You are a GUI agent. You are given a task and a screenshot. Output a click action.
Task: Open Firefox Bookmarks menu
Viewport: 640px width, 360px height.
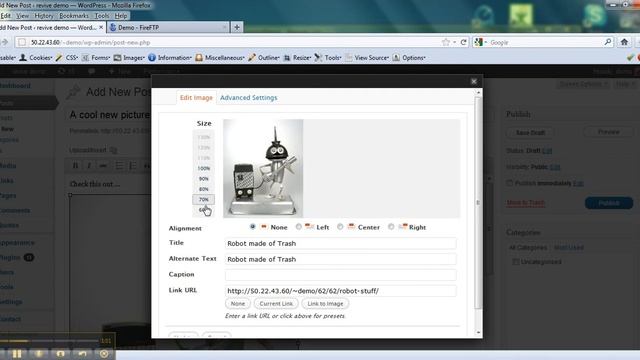(73, 16)
